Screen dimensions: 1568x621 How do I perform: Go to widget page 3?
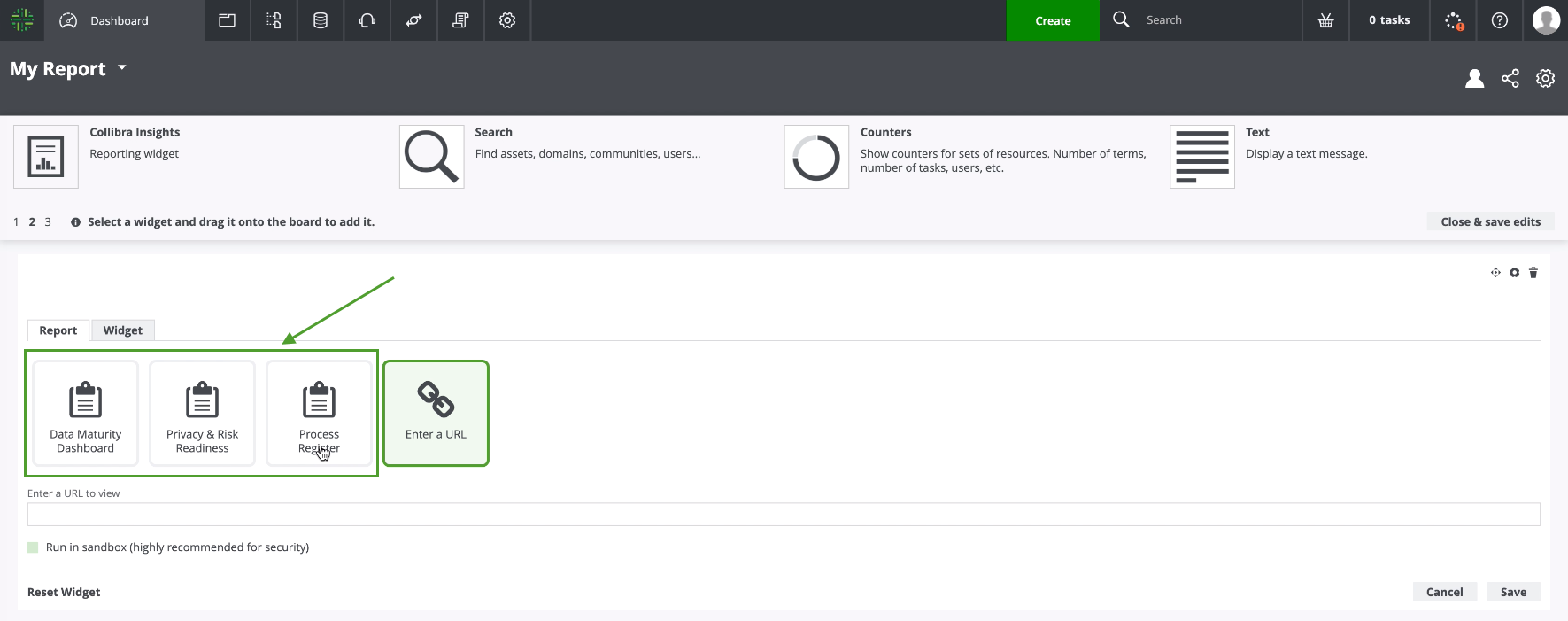point(48,222)
